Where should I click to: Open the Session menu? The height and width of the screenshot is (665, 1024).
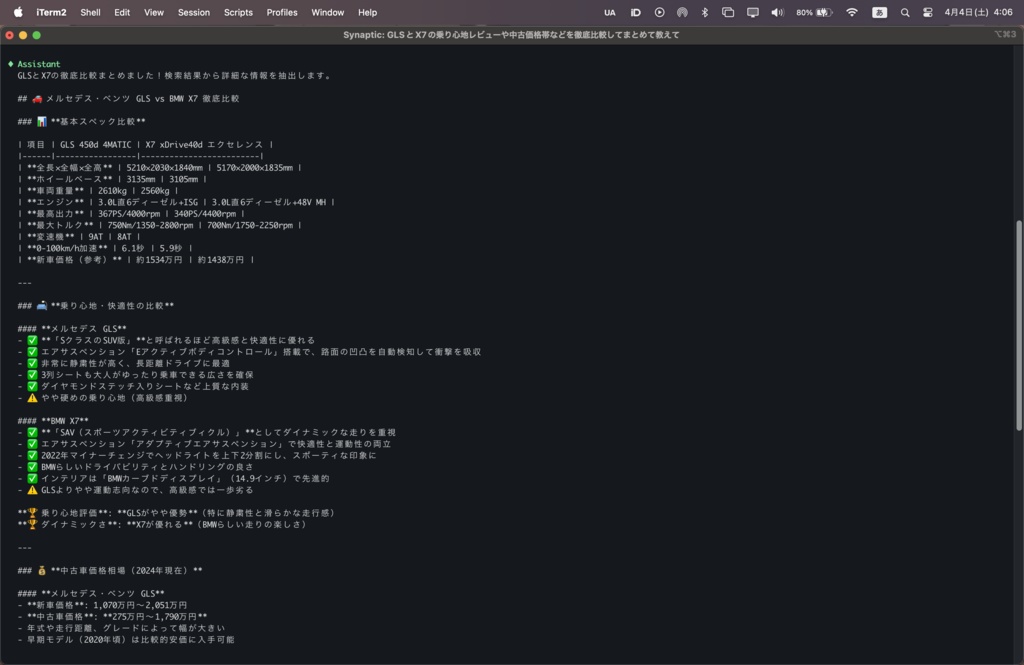click(x=193, y=13)
